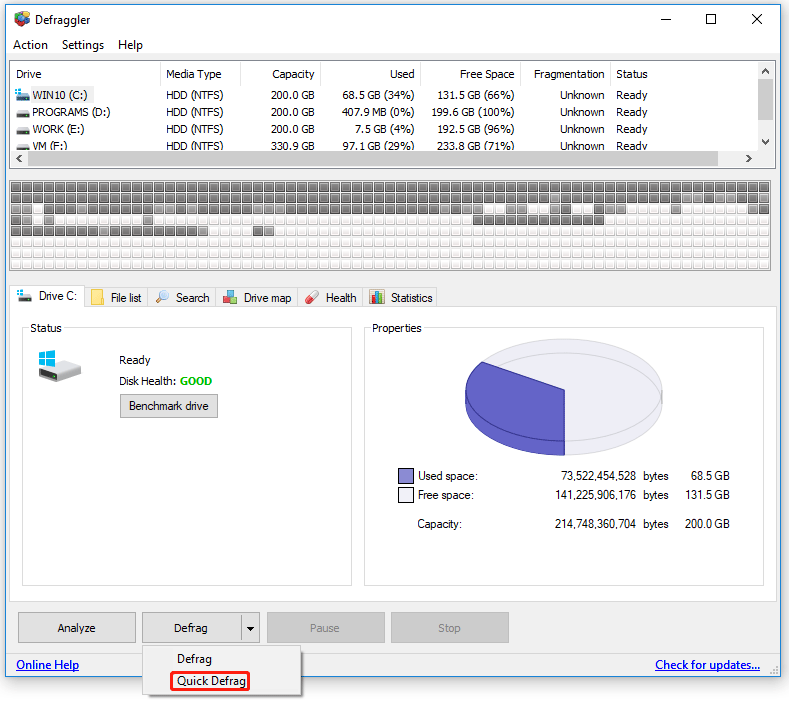Select the Drive C: tab

click(x=47, y=296)
